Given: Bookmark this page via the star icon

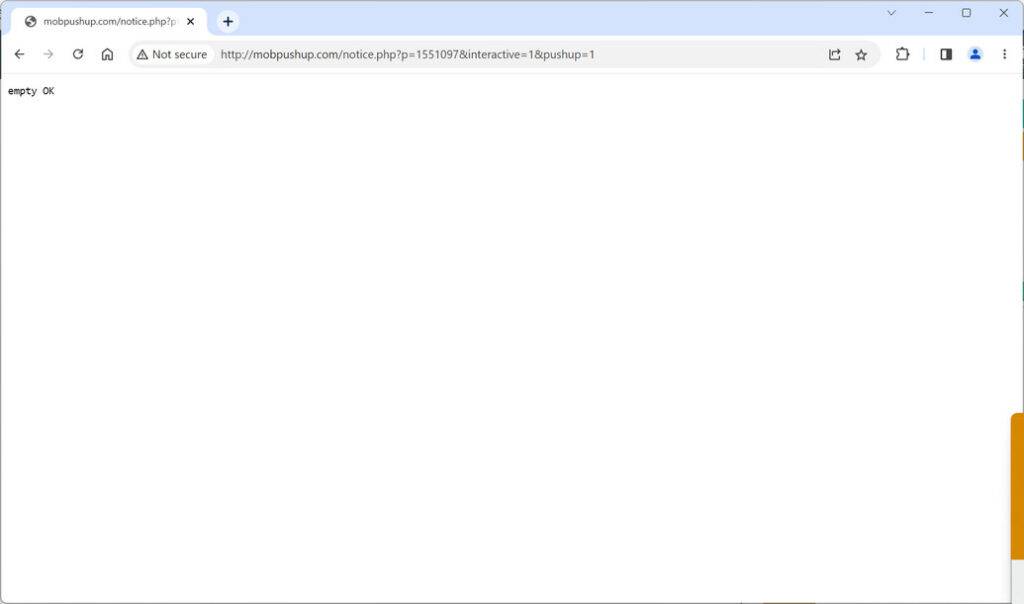Looking at the screenshot, I should point(861,54).
